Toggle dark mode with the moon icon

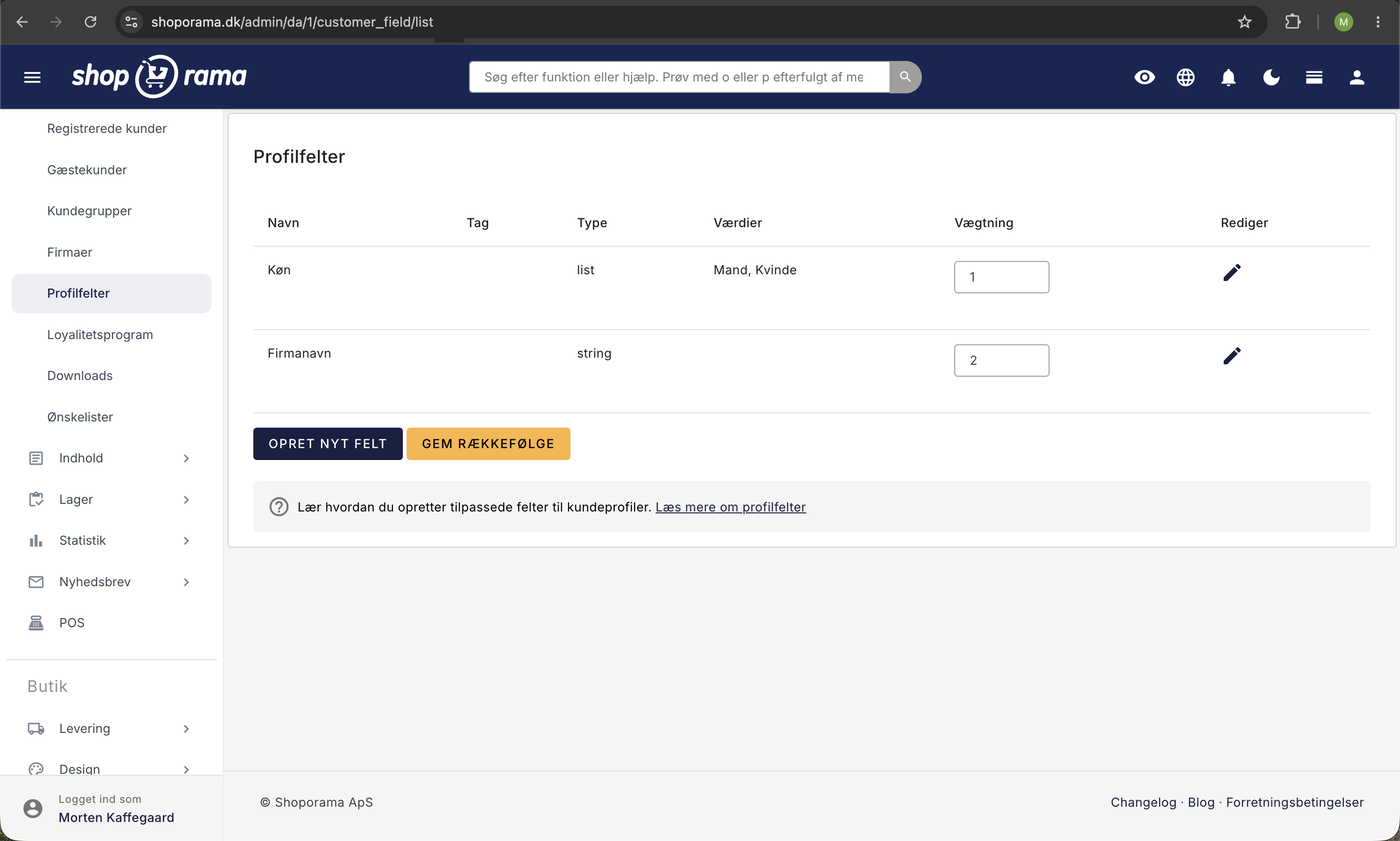pos(1271,77)
